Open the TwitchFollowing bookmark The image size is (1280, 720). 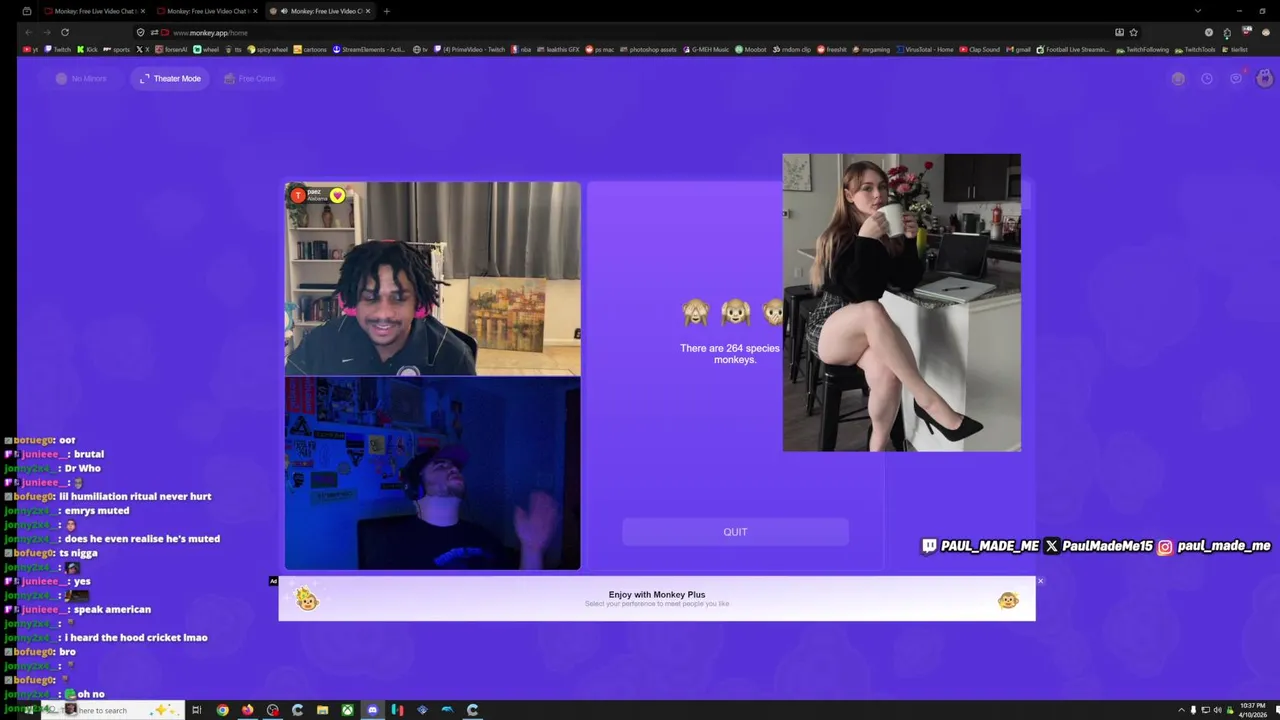[x=1142, y=49]
